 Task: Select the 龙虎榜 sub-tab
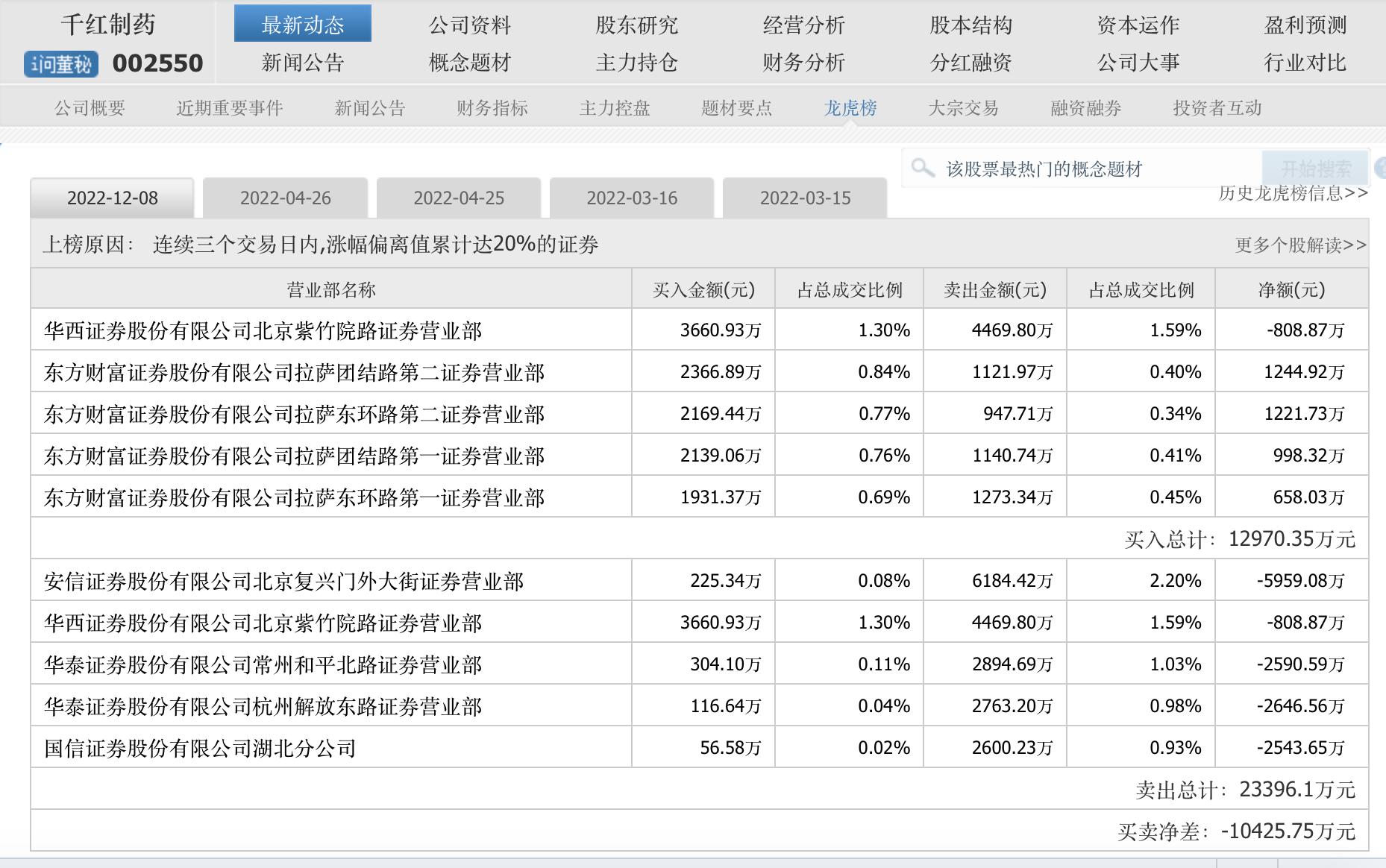pyautogui.click(x=850, y=108)
